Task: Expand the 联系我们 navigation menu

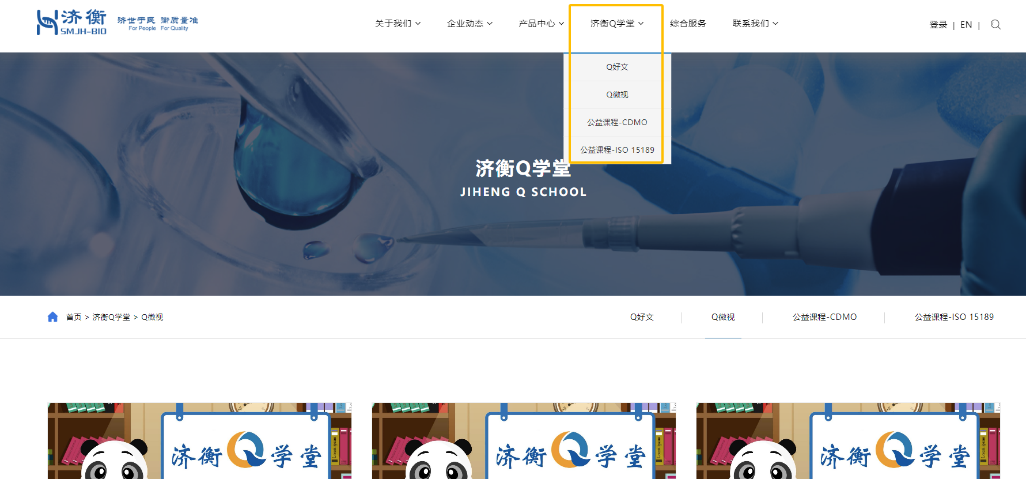Action: tap(755, 24)
